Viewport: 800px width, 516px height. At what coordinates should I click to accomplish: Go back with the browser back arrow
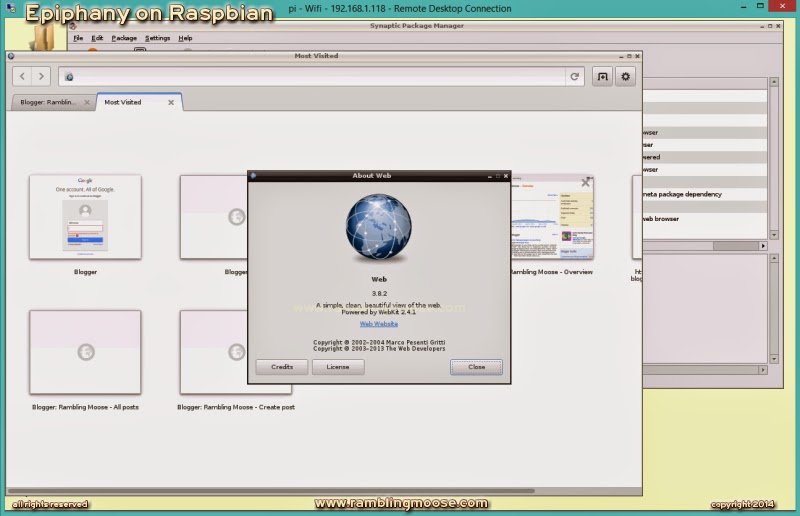[x=22, y=77]
